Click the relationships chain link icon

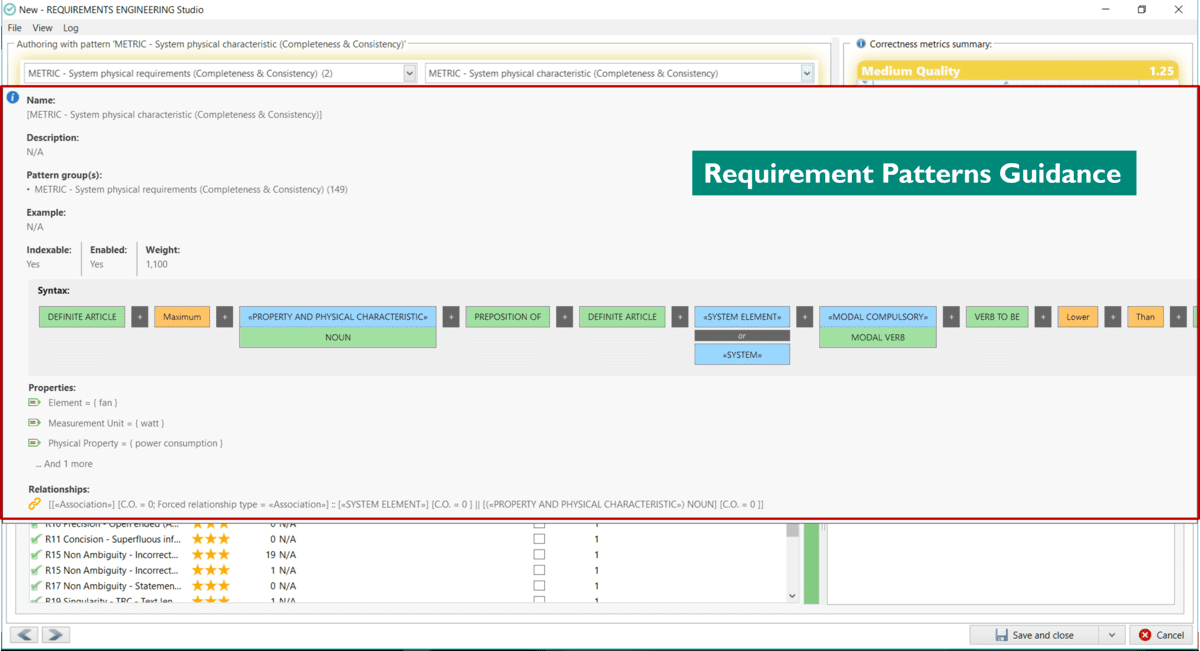click(35, 504)
